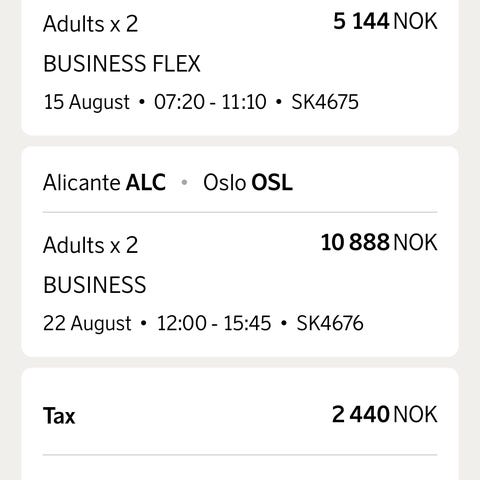This screenshot has height=480, width=480.
Task: Tap the 07:20 - 11:10 flight time
Action: [x=210, y=102]
